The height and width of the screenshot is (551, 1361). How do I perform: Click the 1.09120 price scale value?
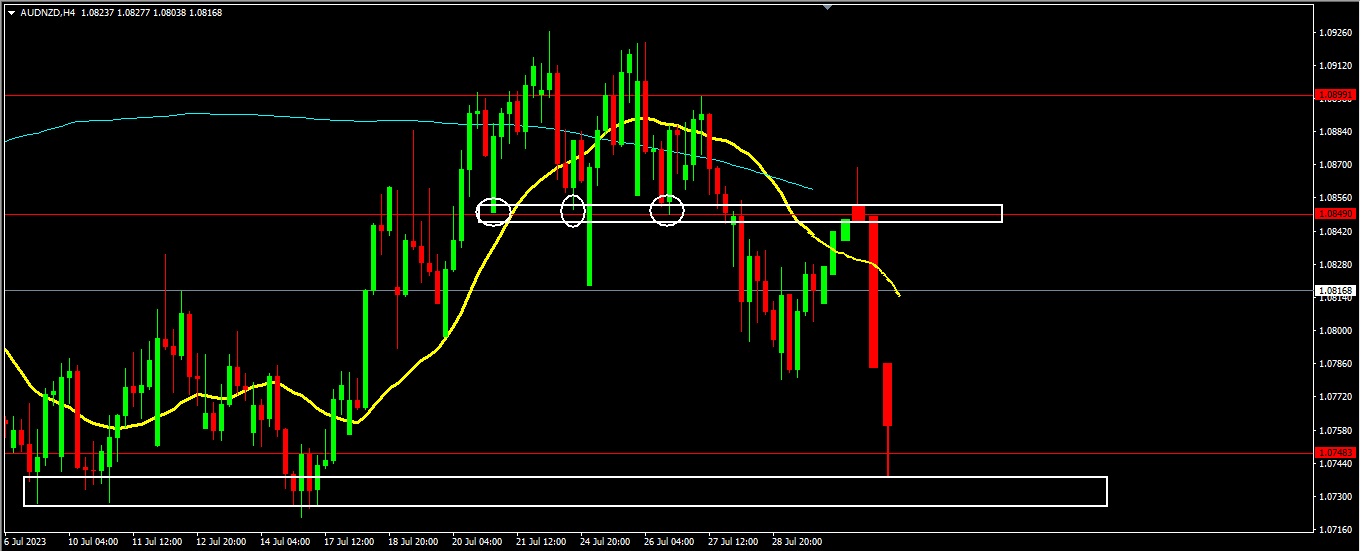coord(1336,65)
